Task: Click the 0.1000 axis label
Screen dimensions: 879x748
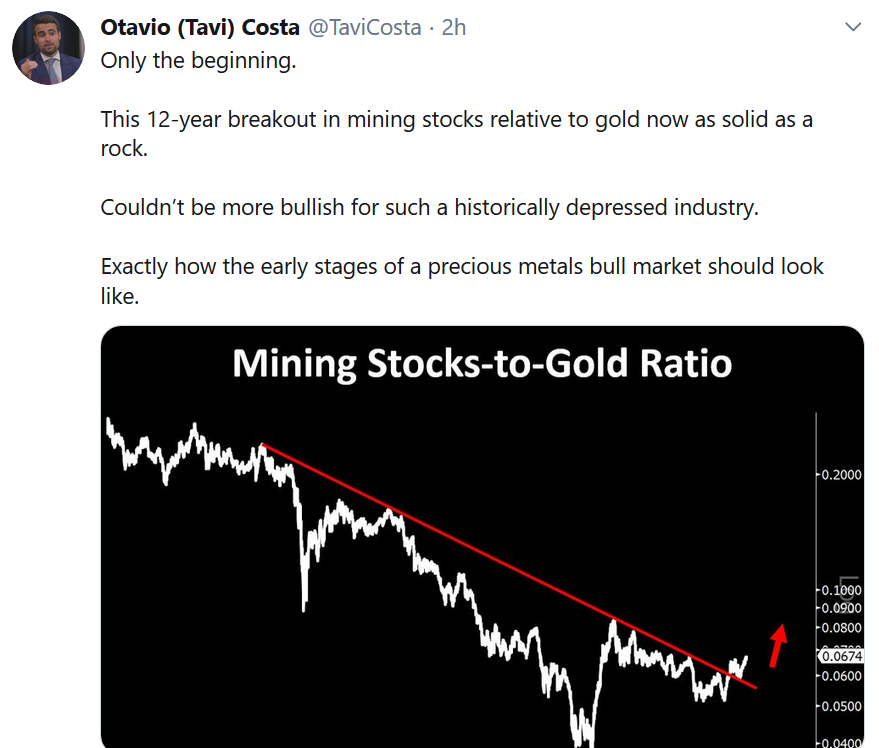Action: point(840,590)
